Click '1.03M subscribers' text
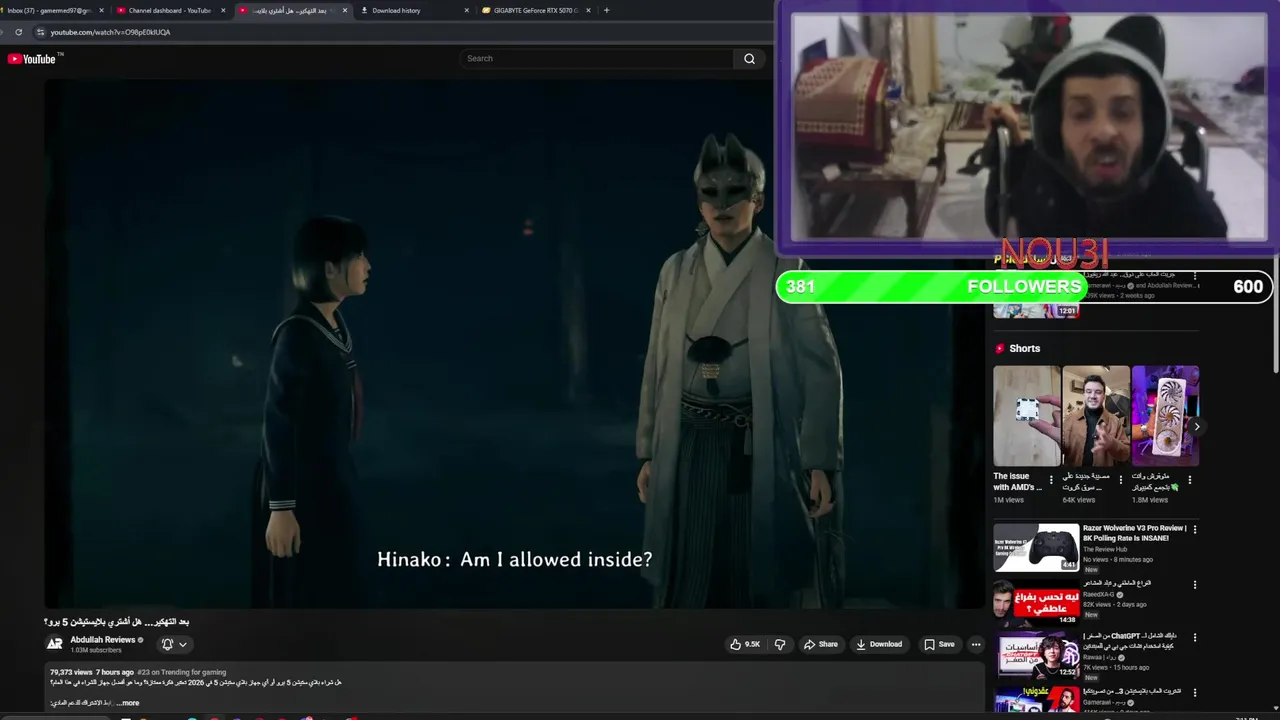The width and height of the screenshot is (1280, 720). [96, 651]
